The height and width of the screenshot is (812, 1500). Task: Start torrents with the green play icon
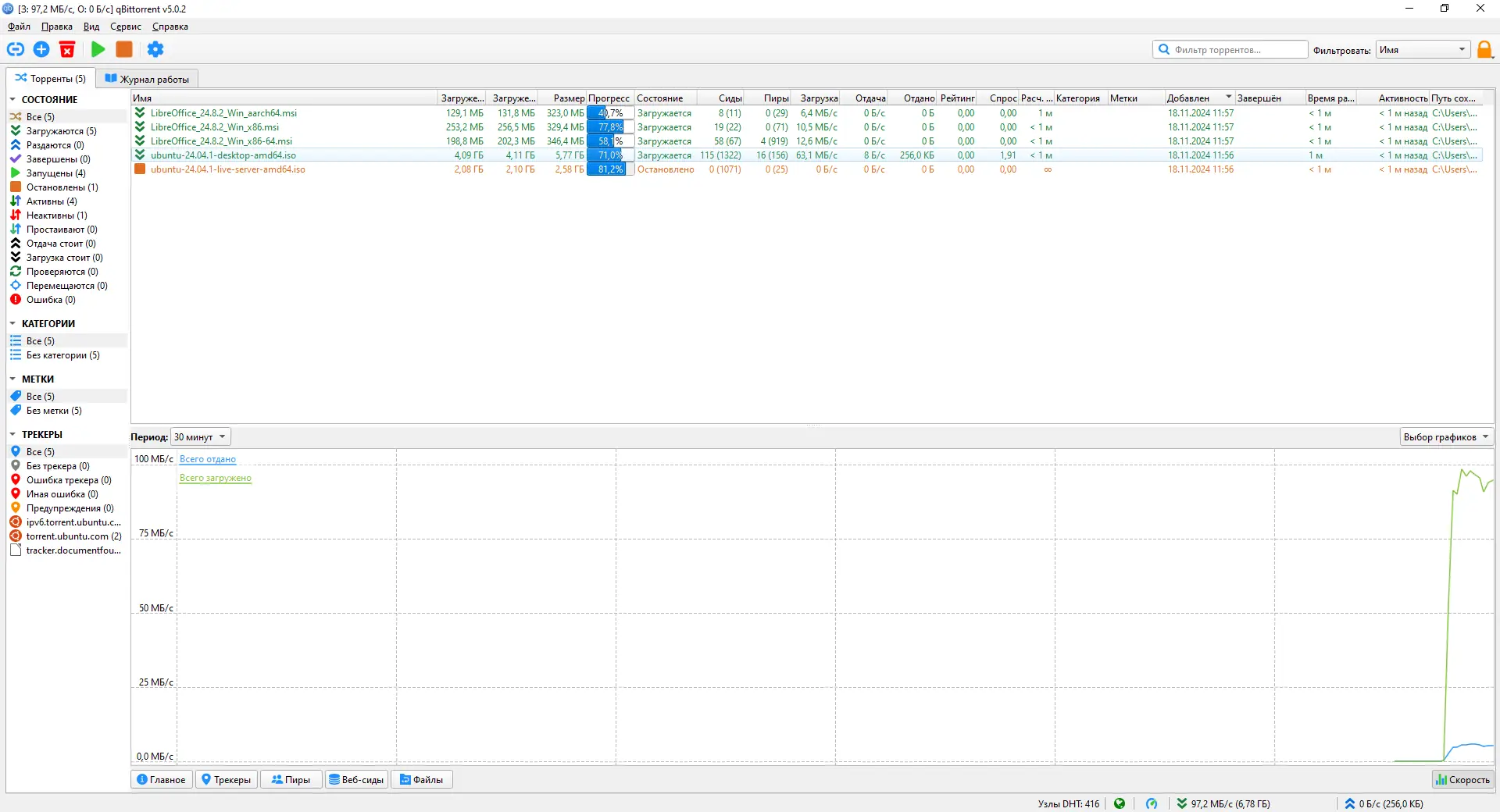click(98, 49)
